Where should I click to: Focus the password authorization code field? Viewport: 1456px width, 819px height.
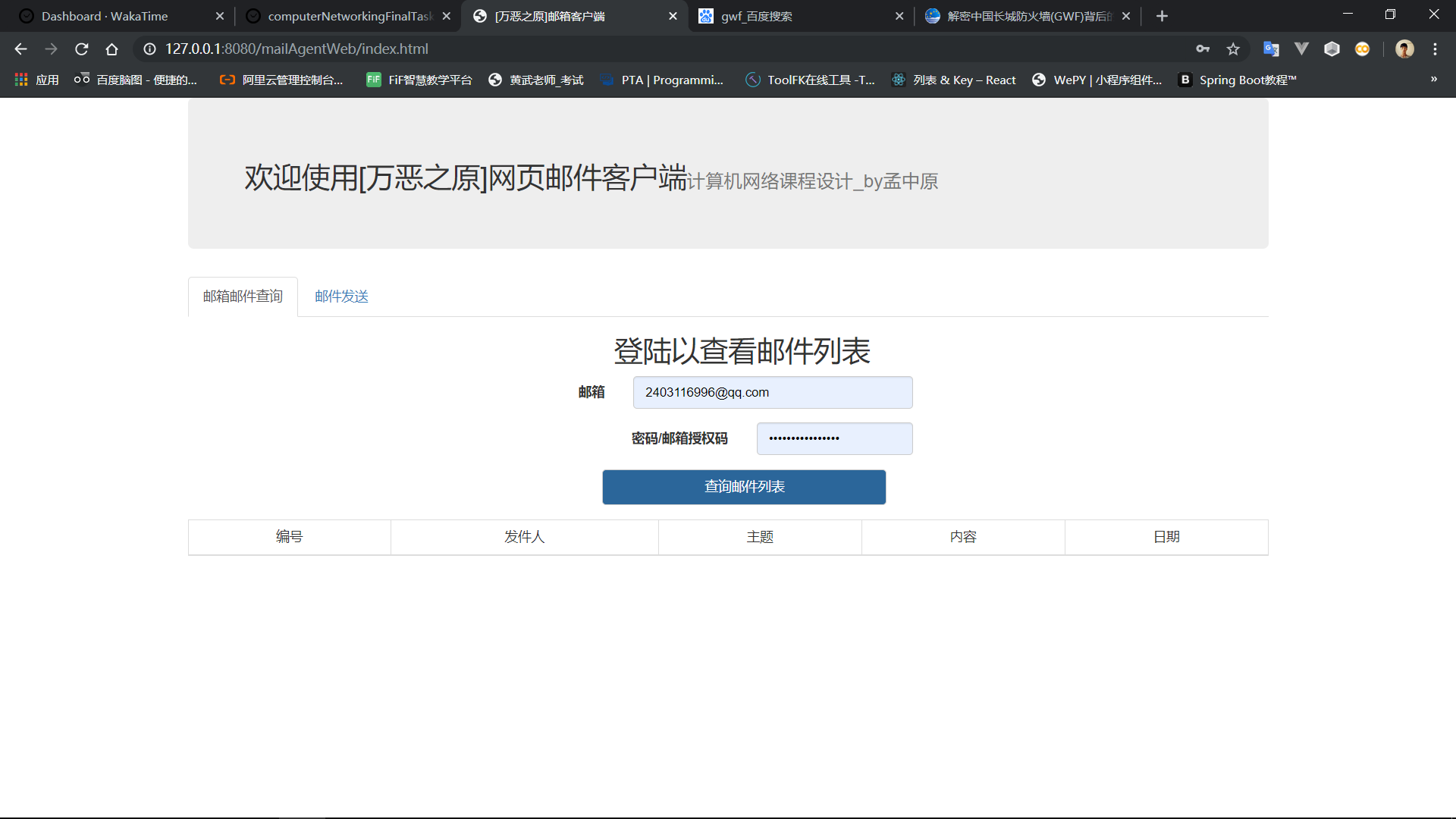click(x=834, y=439)
